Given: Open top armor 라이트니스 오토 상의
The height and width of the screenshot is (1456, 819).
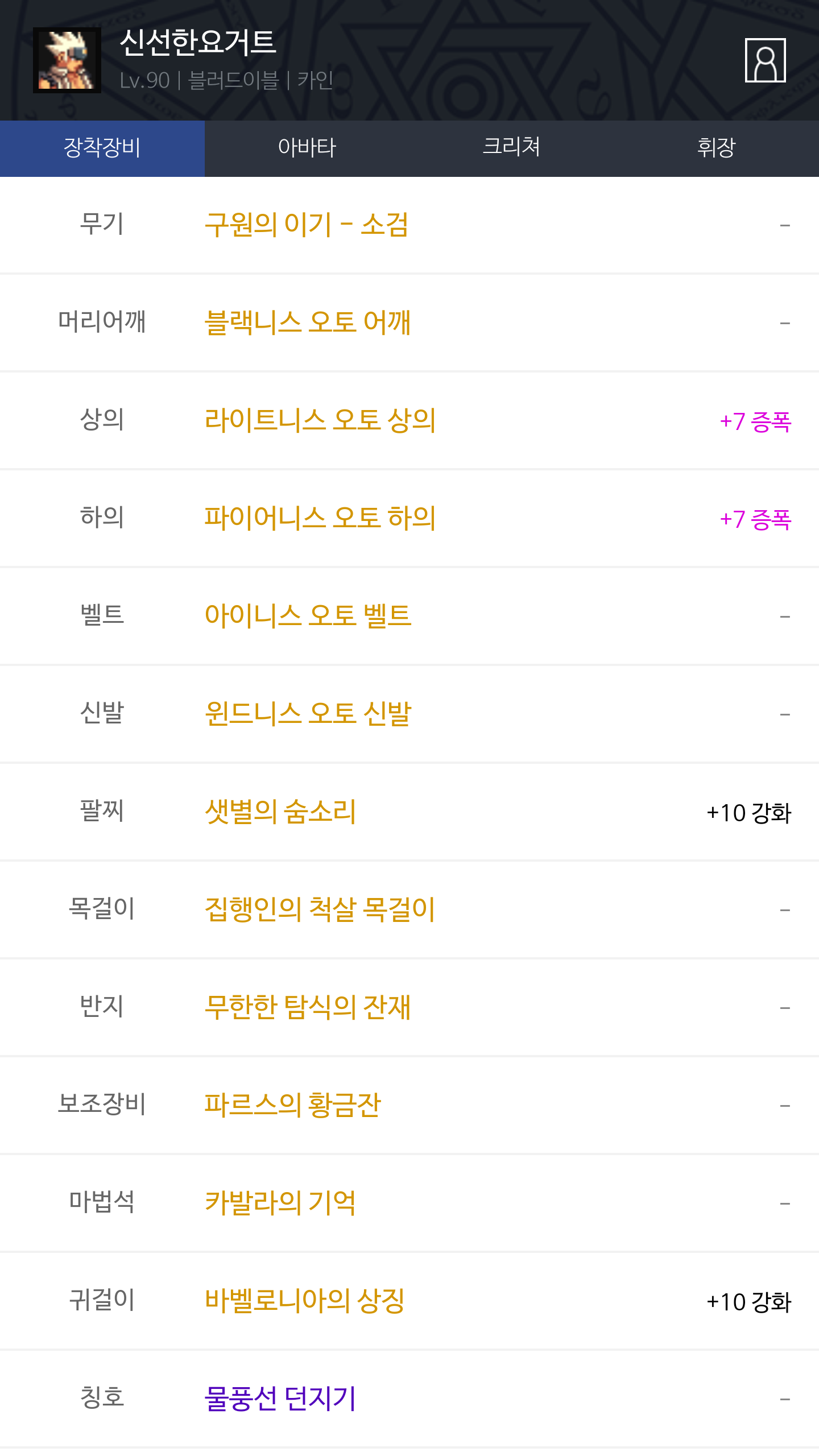Looking at the screenshot, I should point(320,420).
